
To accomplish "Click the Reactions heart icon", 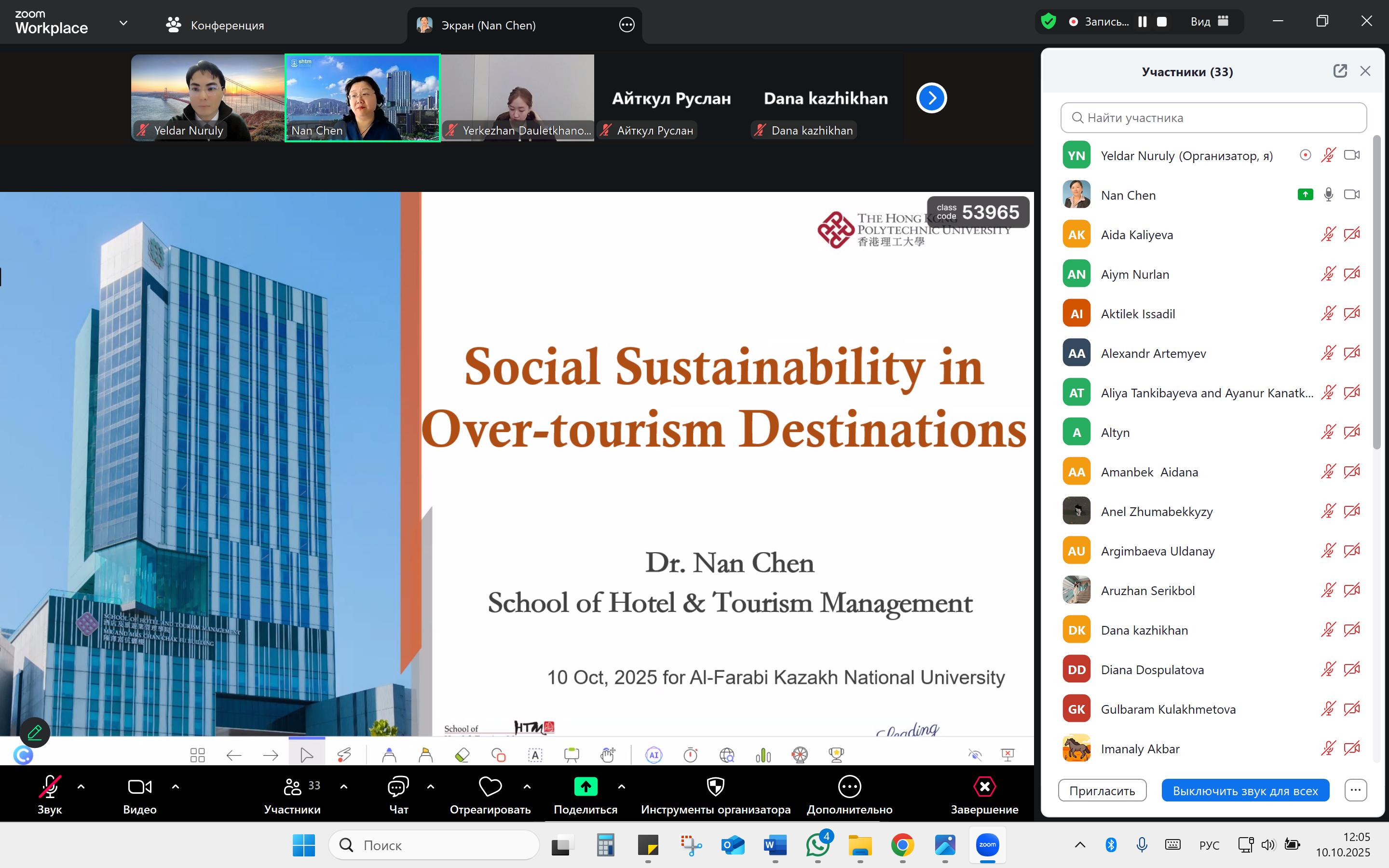I will pos(490,787).
